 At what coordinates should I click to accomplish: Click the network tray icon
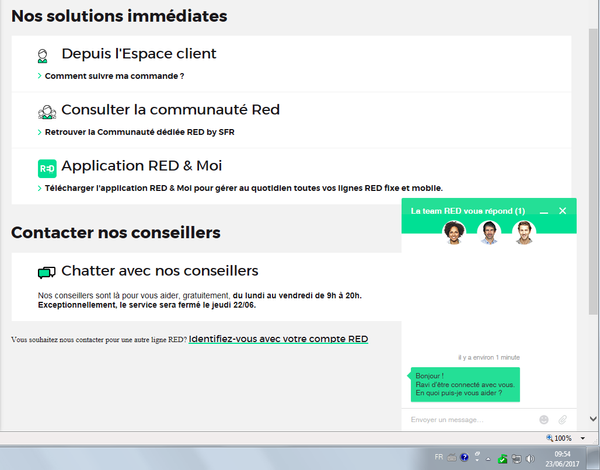click(517, 459)
